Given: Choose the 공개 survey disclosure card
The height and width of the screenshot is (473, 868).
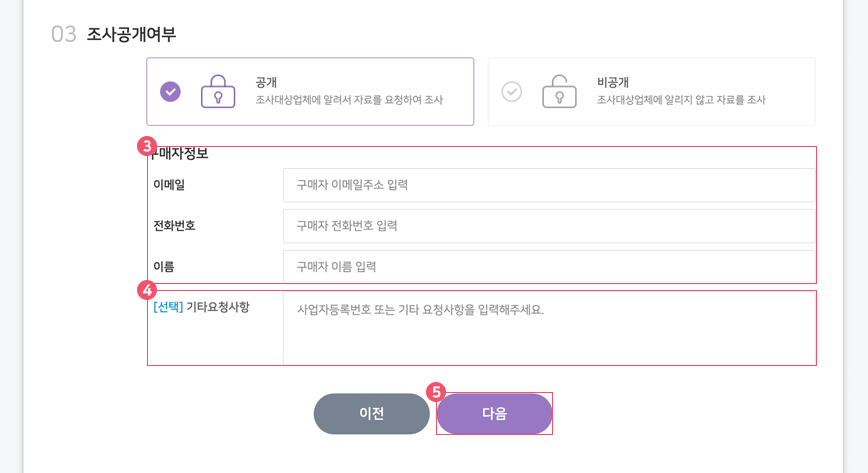Looking at the screenshot, I should click(310, 91).
